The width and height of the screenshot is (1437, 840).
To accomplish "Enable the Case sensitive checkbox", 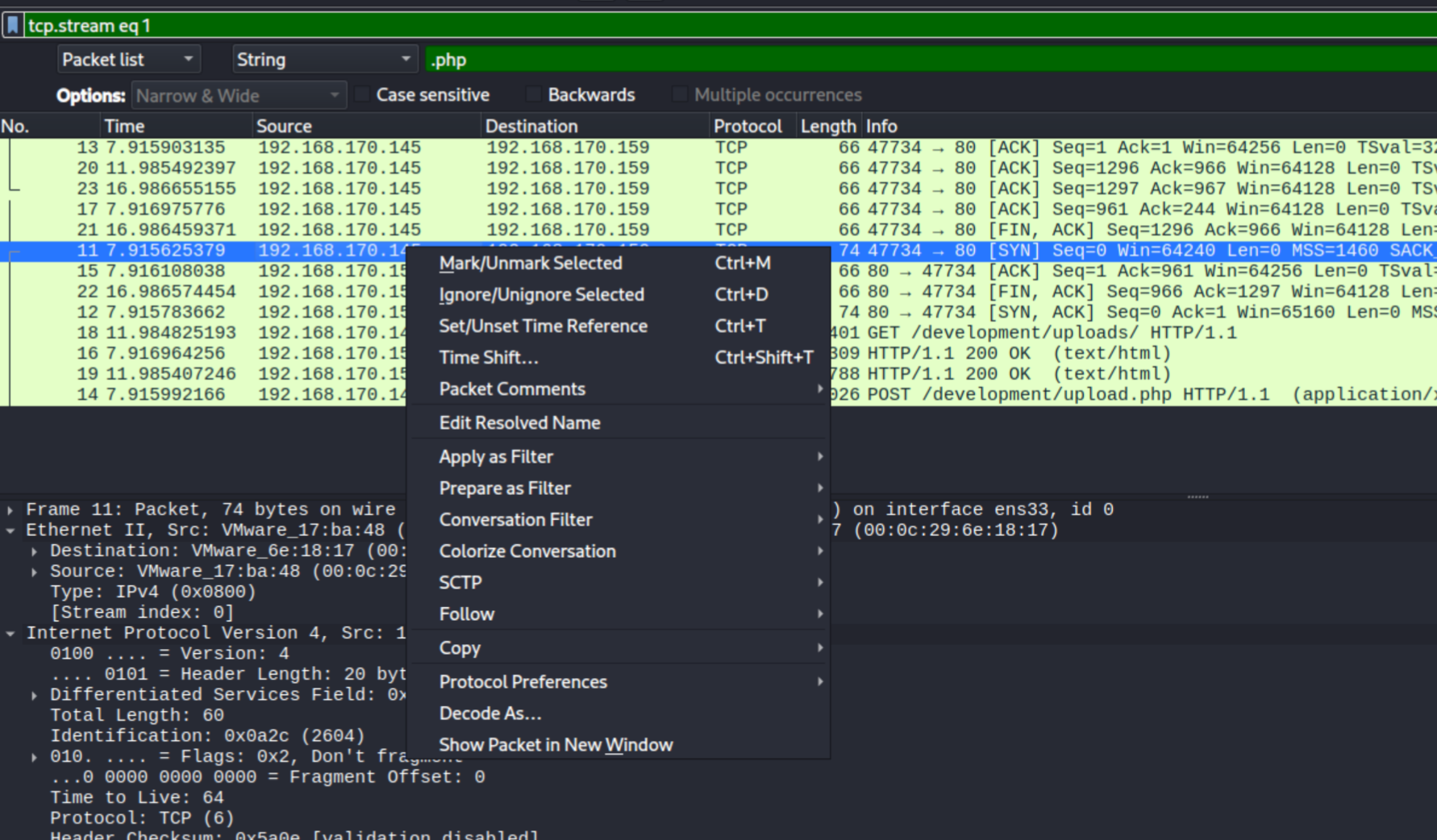I will pyautogui.click(x=362, y=95).
